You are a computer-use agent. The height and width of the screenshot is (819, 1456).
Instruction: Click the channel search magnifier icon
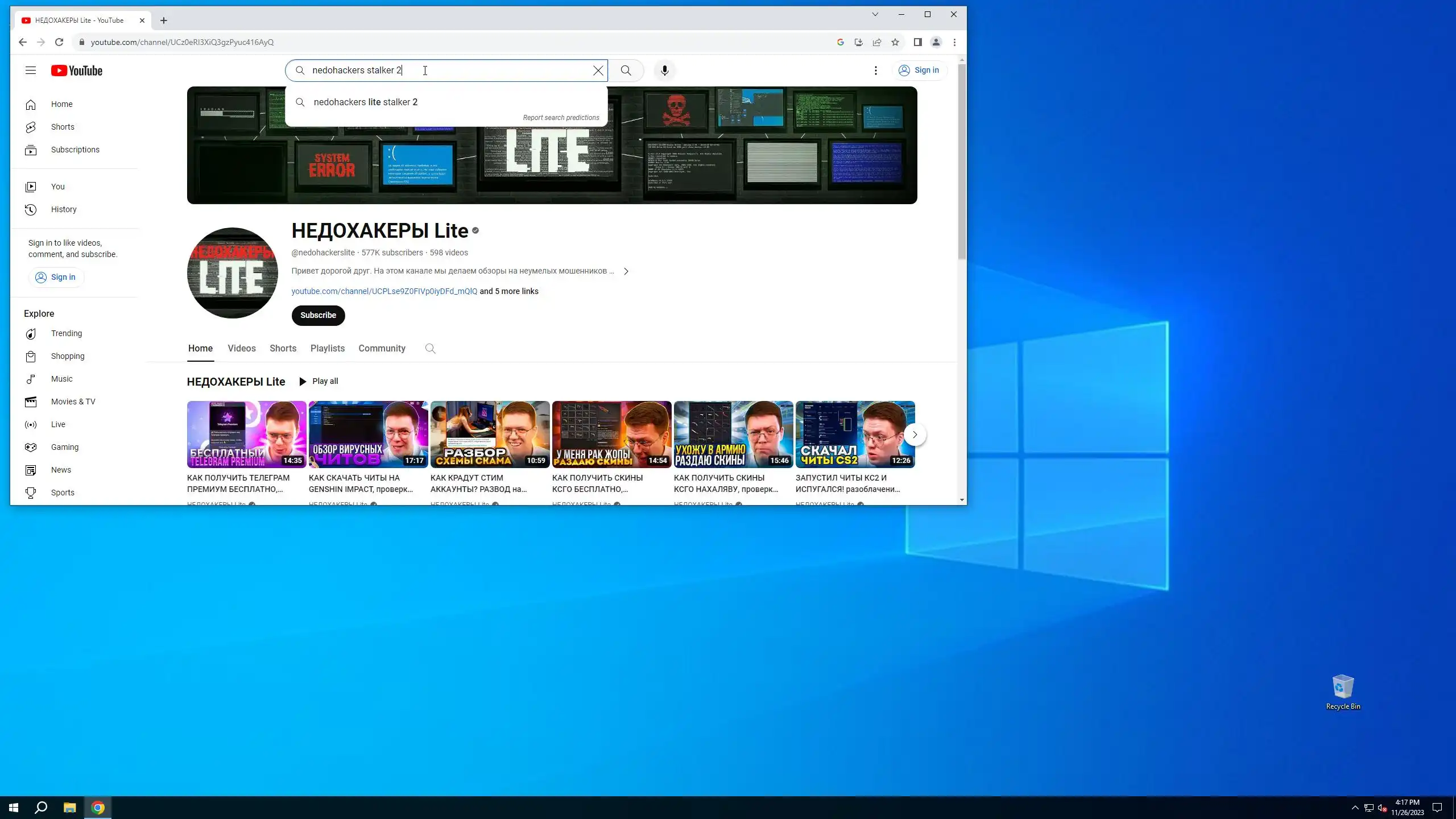430,349
